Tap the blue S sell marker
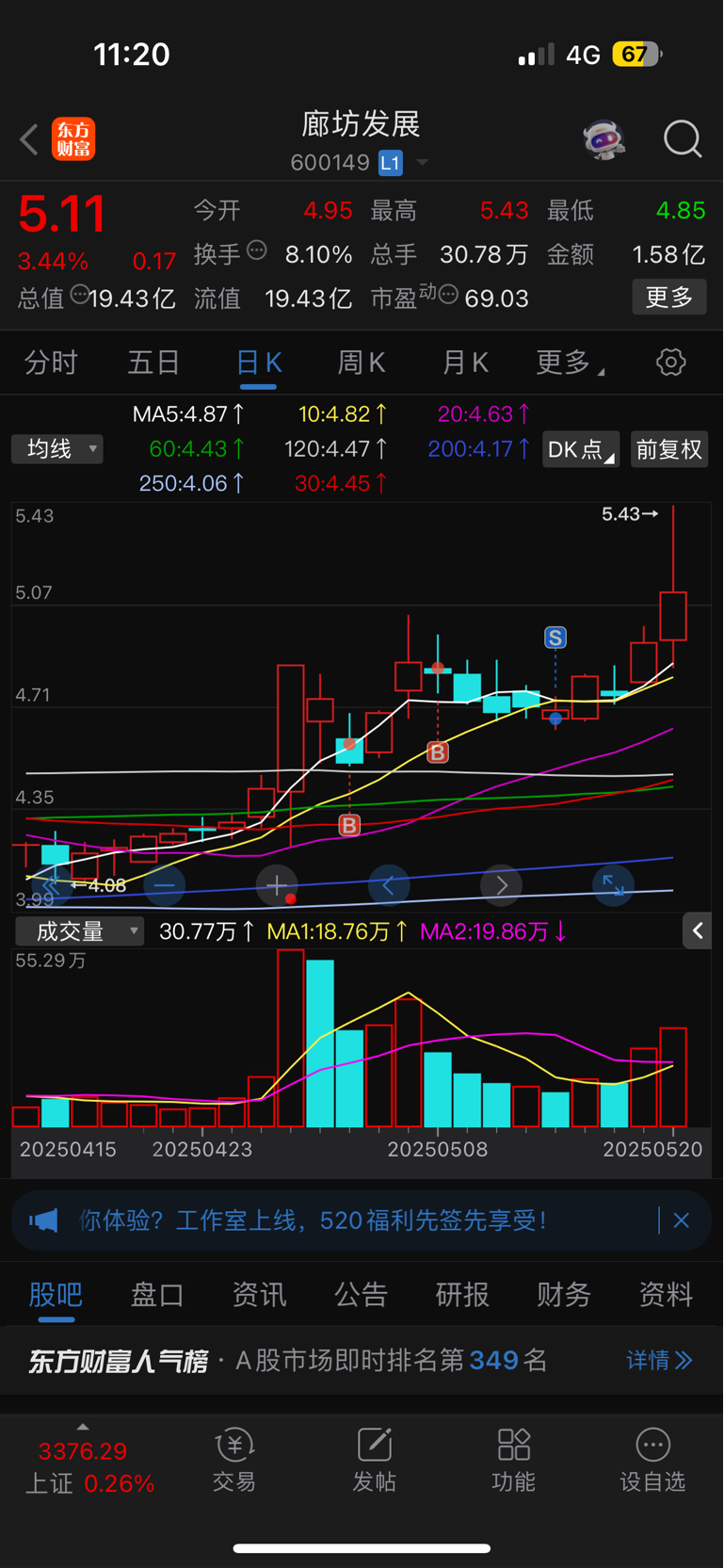 click(x=555, y=638)
